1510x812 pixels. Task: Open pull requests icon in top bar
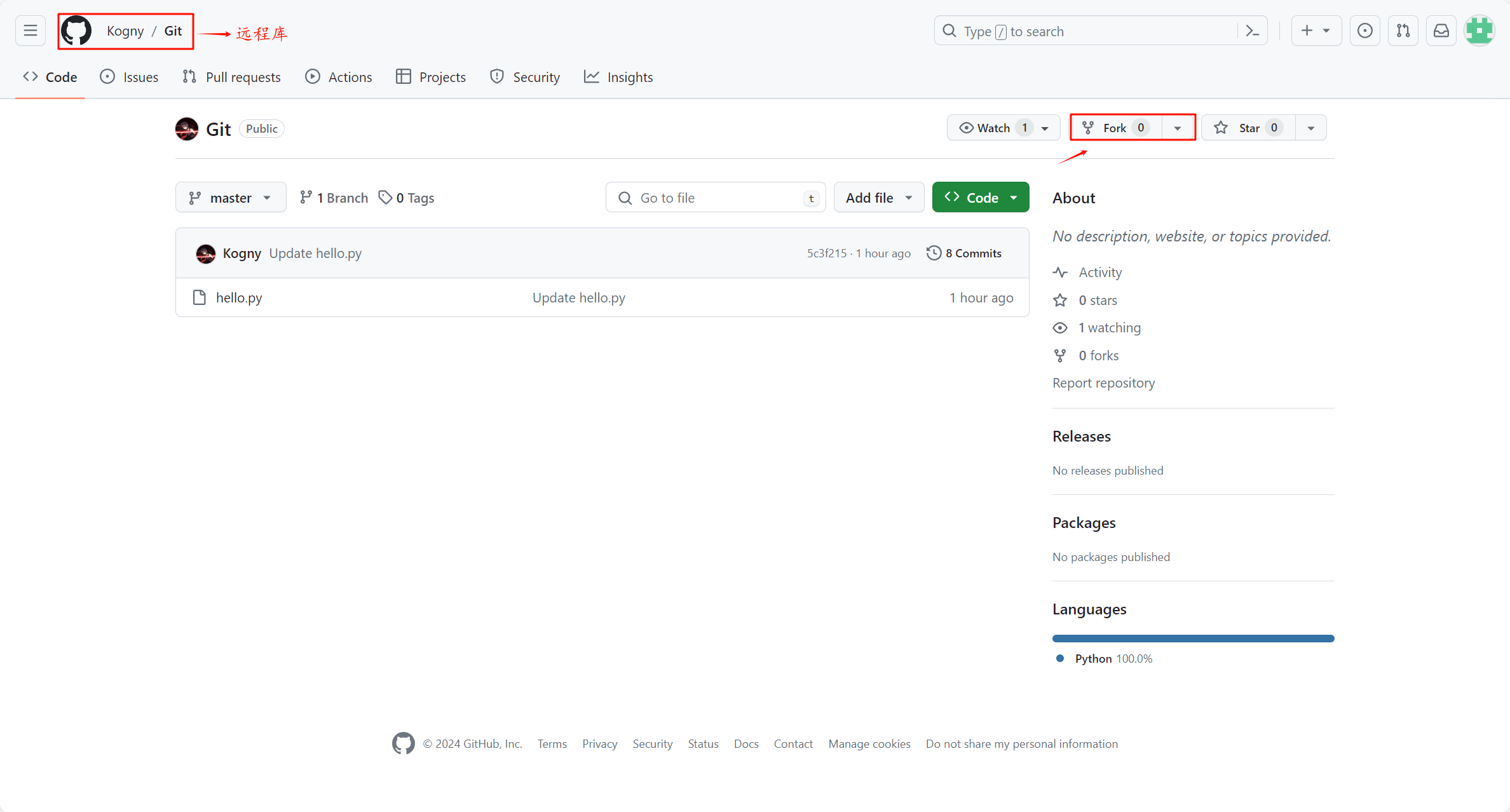click(1403, 30)
